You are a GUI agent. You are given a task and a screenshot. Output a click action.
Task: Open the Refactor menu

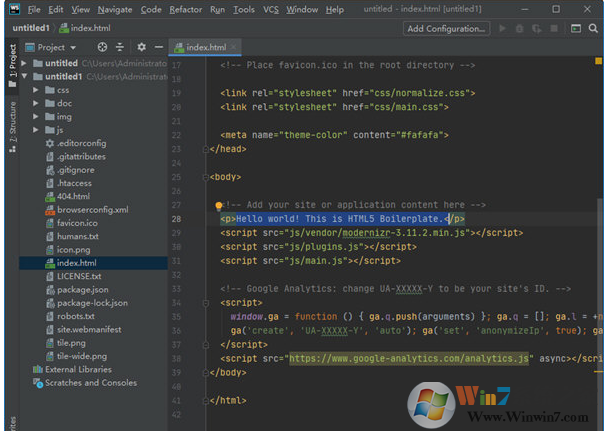[x=185, y=9]
